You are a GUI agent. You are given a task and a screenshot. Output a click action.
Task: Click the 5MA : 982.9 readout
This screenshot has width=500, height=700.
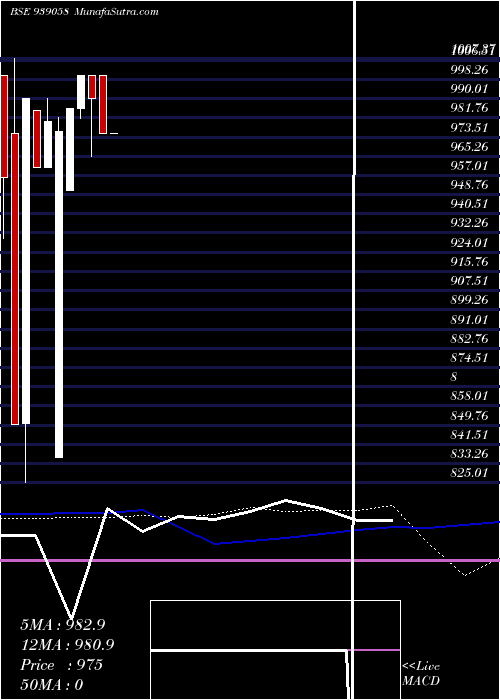62,625
